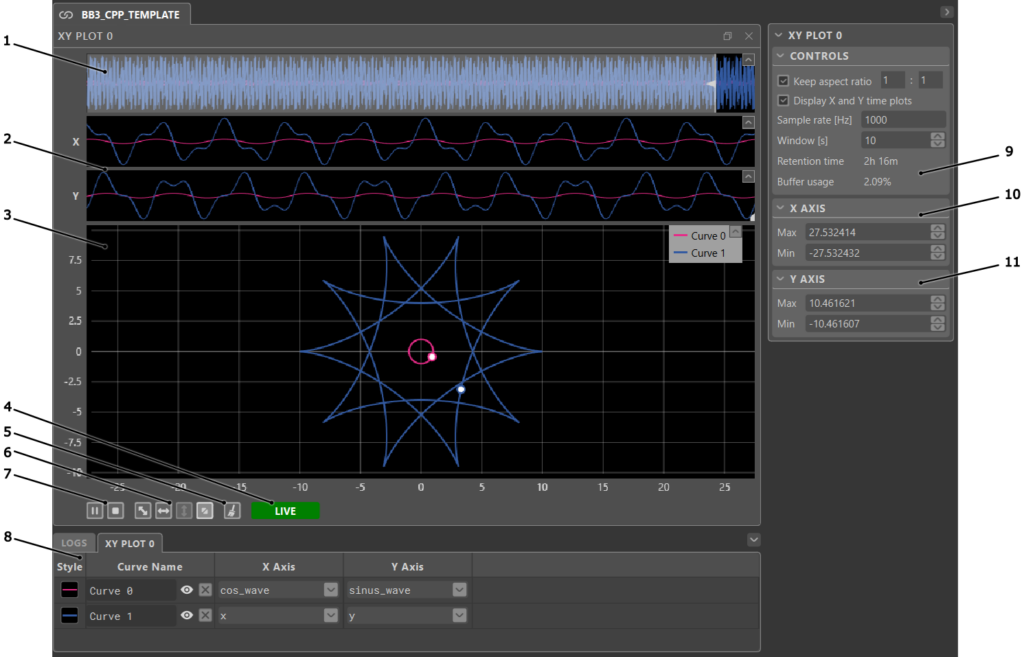Click the diagonal fit-to-view arrows icon
This screenshot has height=657, width=1024.
(x=143, y=511)
